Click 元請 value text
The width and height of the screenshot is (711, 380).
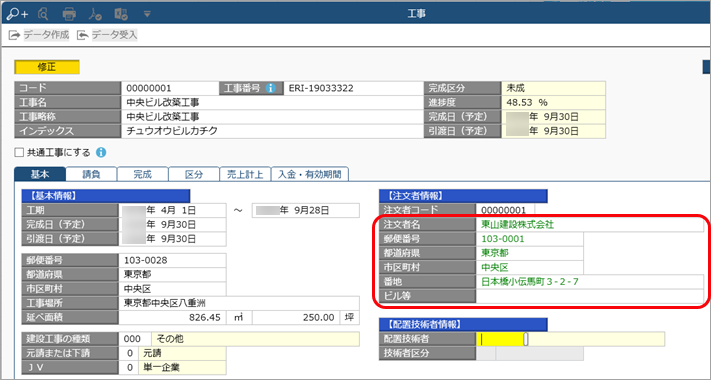click(152, 353)
